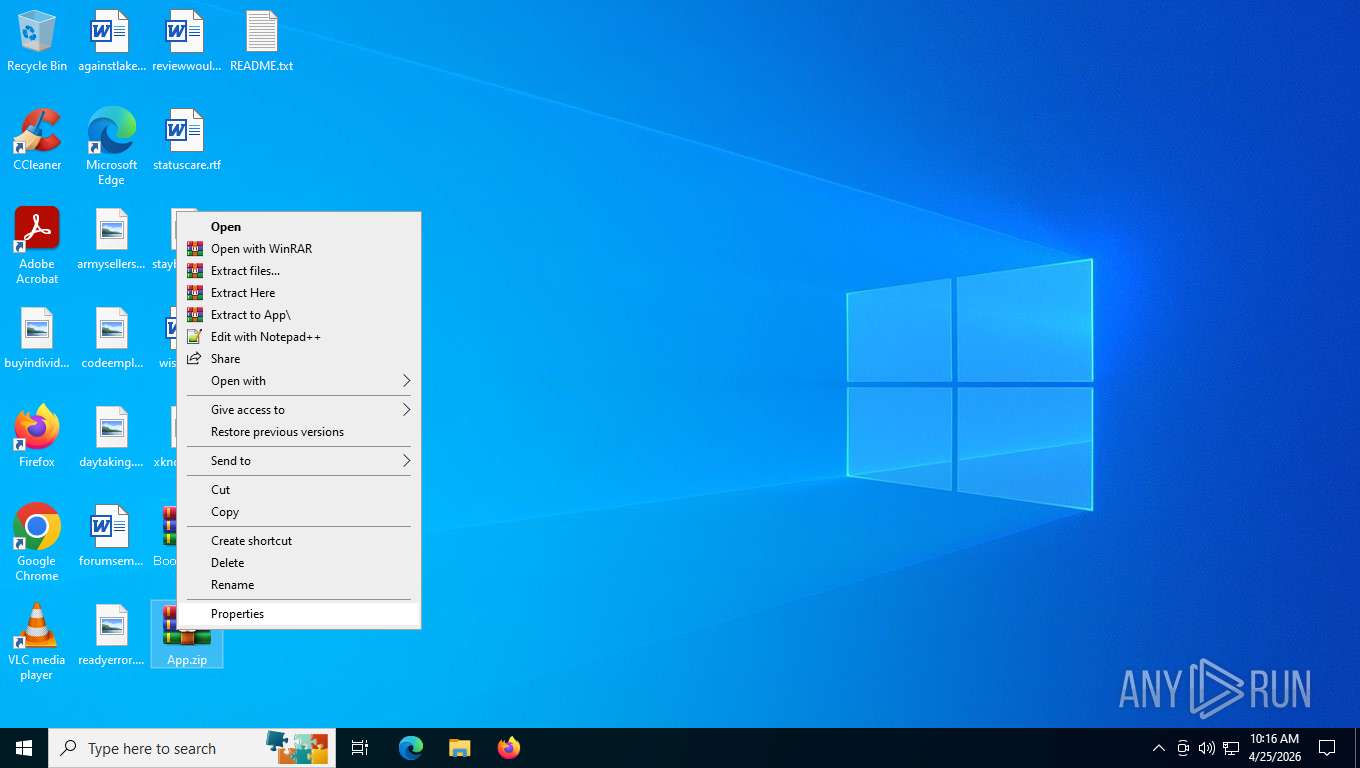1360x768 pixels.
Task: Show hidden system tray icons
Action: pos(1158,748)
